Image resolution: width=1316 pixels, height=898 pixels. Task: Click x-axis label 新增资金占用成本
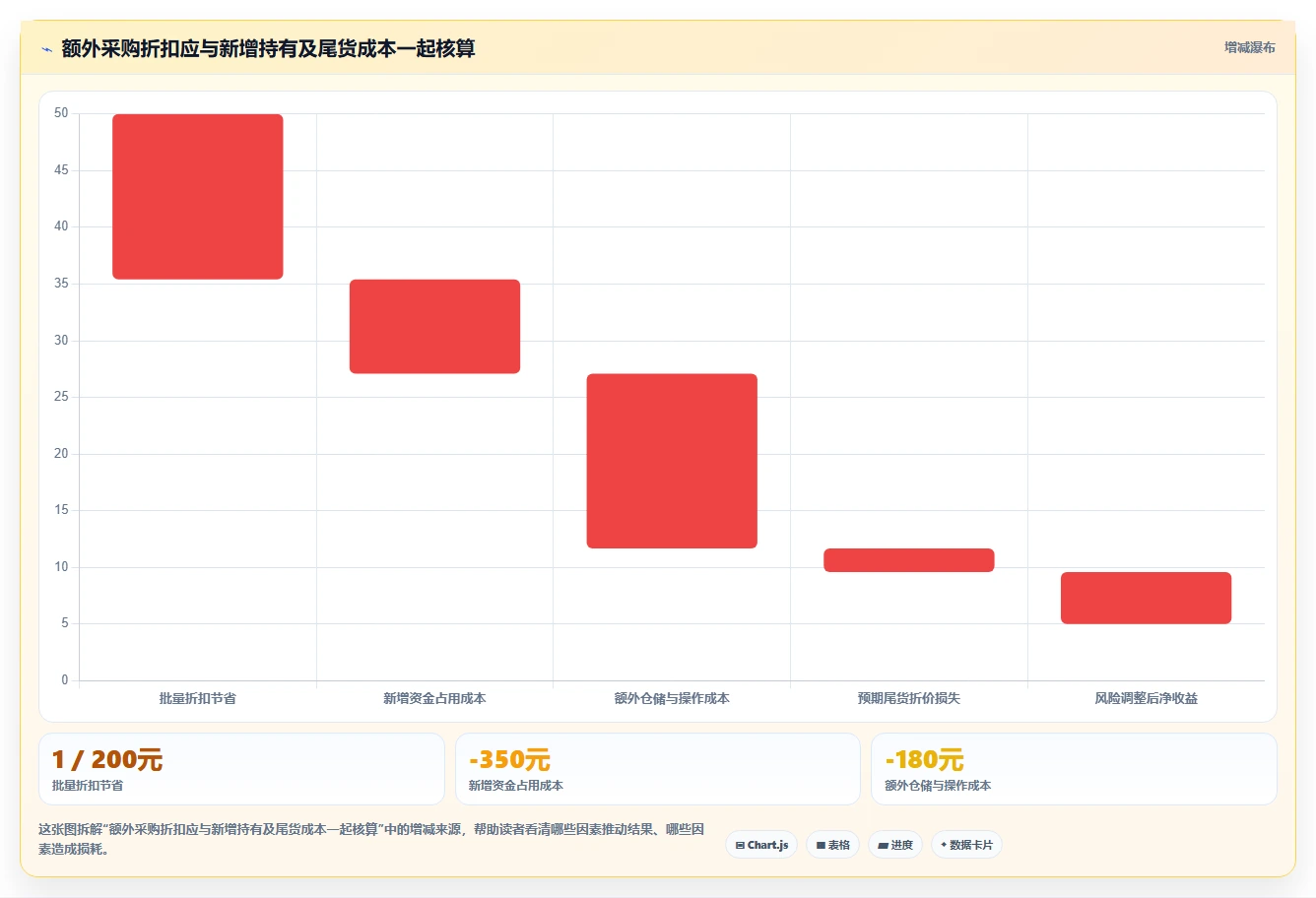(434, 698)
